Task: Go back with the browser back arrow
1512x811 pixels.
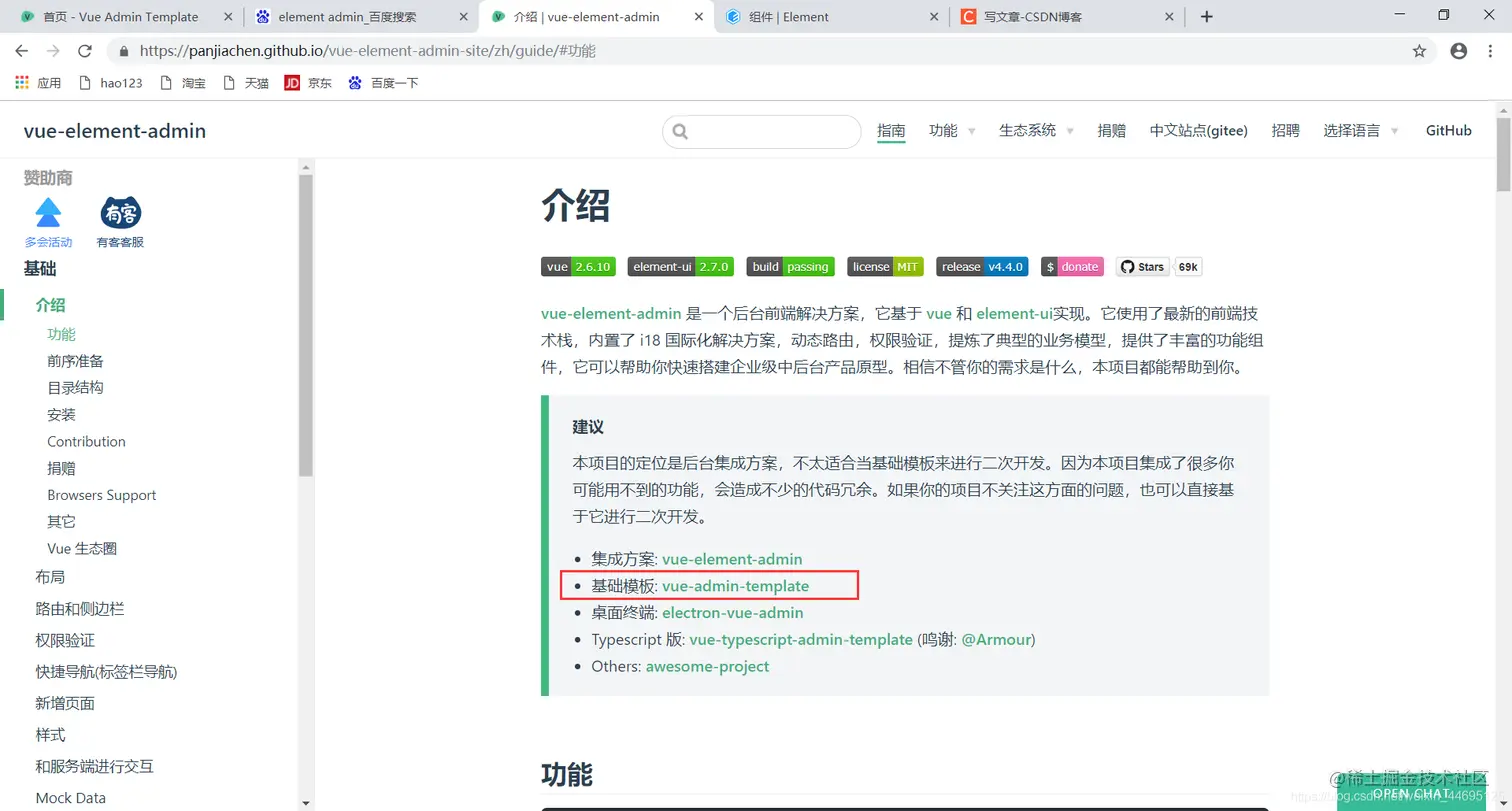Action: [x=21, y=51]
